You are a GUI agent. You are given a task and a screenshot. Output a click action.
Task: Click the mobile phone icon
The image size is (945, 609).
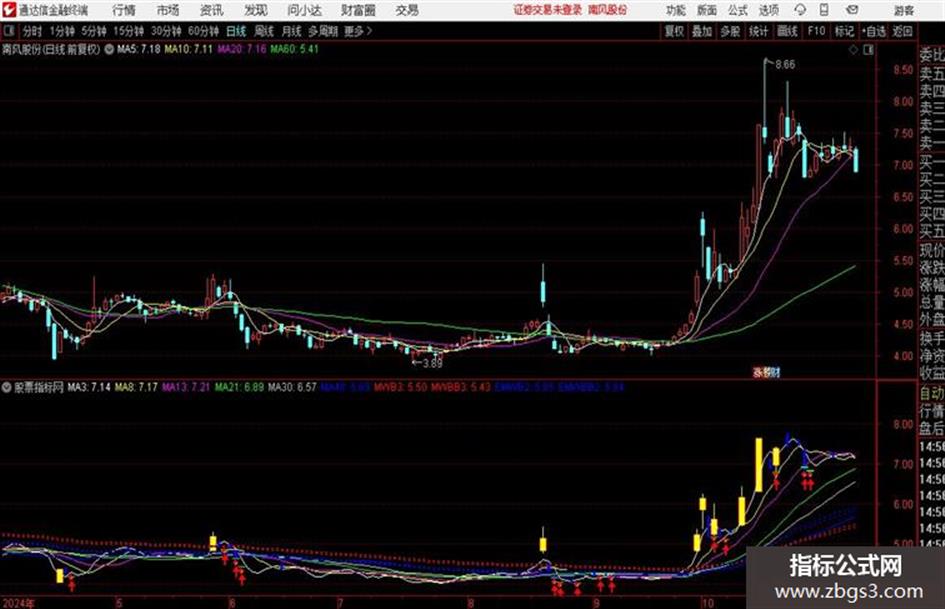pos(824,10)
